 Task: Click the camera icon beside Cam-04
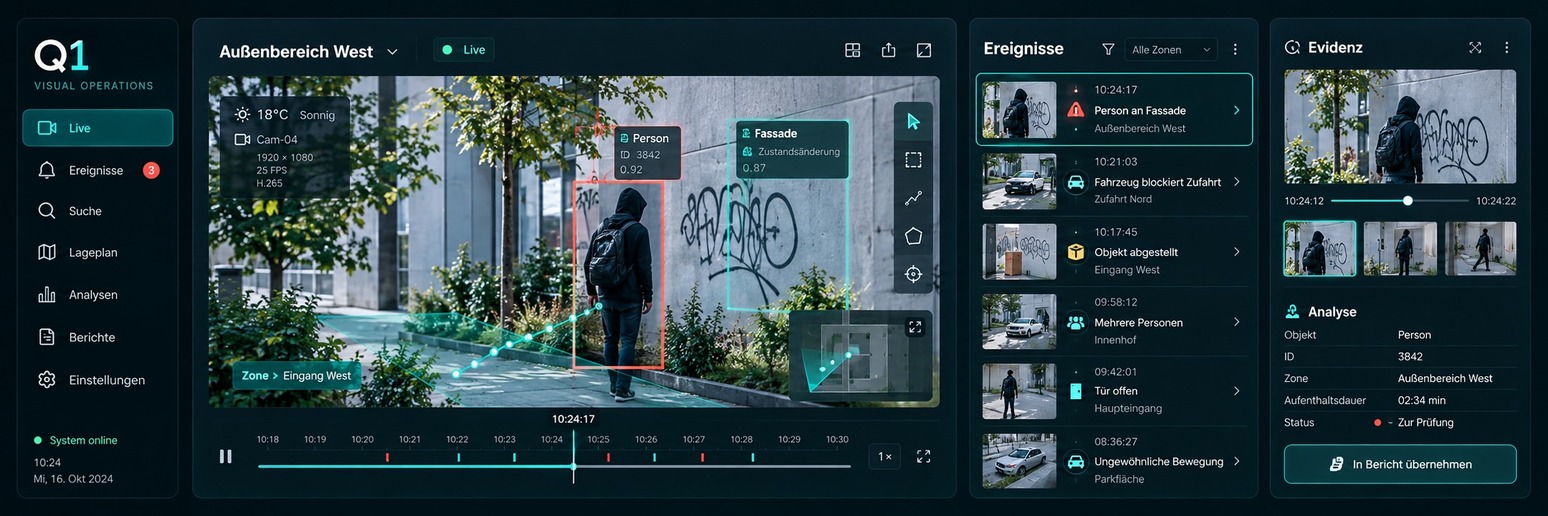click(242, 140)
